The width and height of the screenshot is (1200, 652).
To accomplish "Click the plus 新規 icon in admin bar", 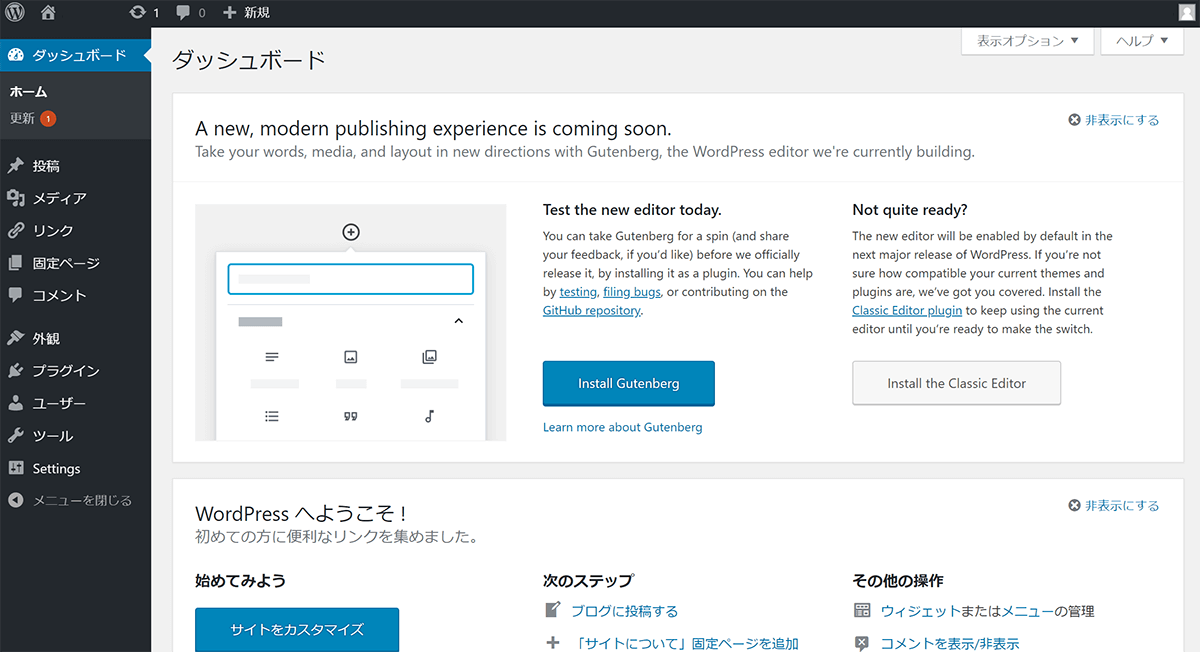I will 229,13.
